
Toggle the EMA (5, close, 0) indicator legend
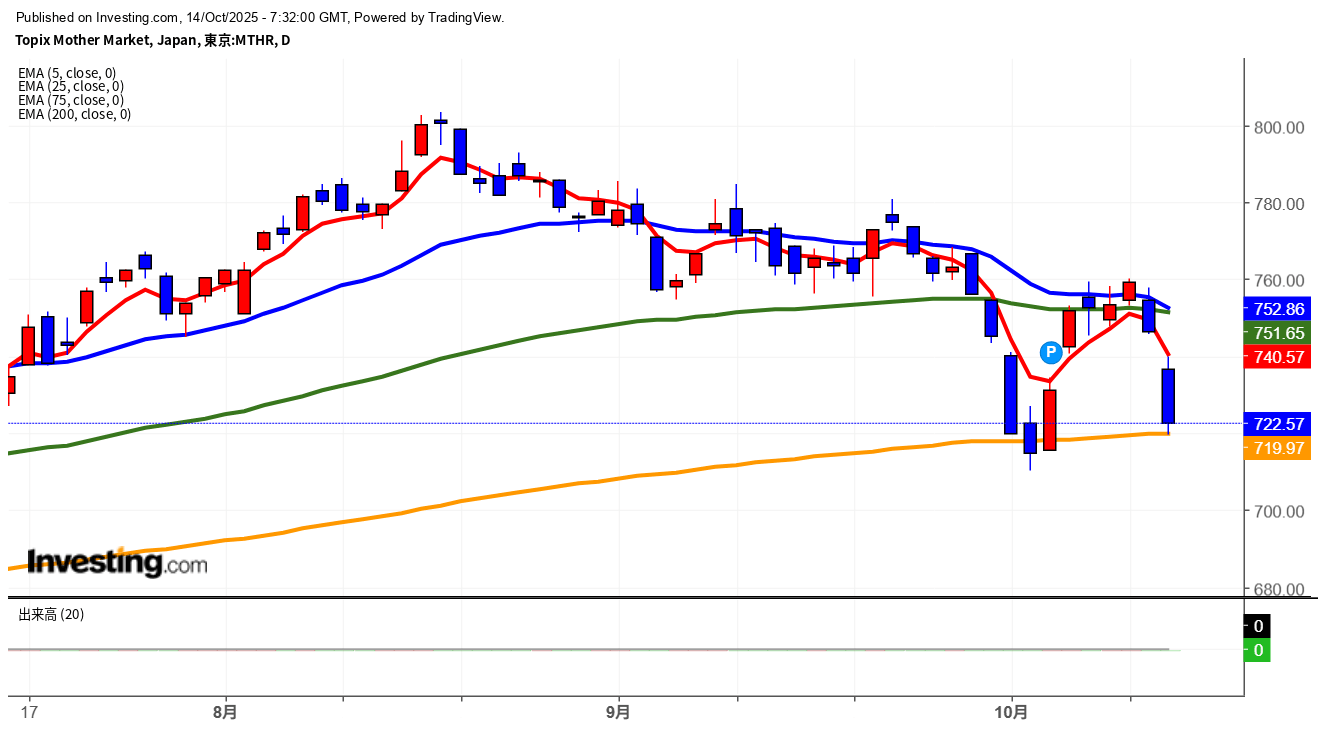(x=67, y=73)
